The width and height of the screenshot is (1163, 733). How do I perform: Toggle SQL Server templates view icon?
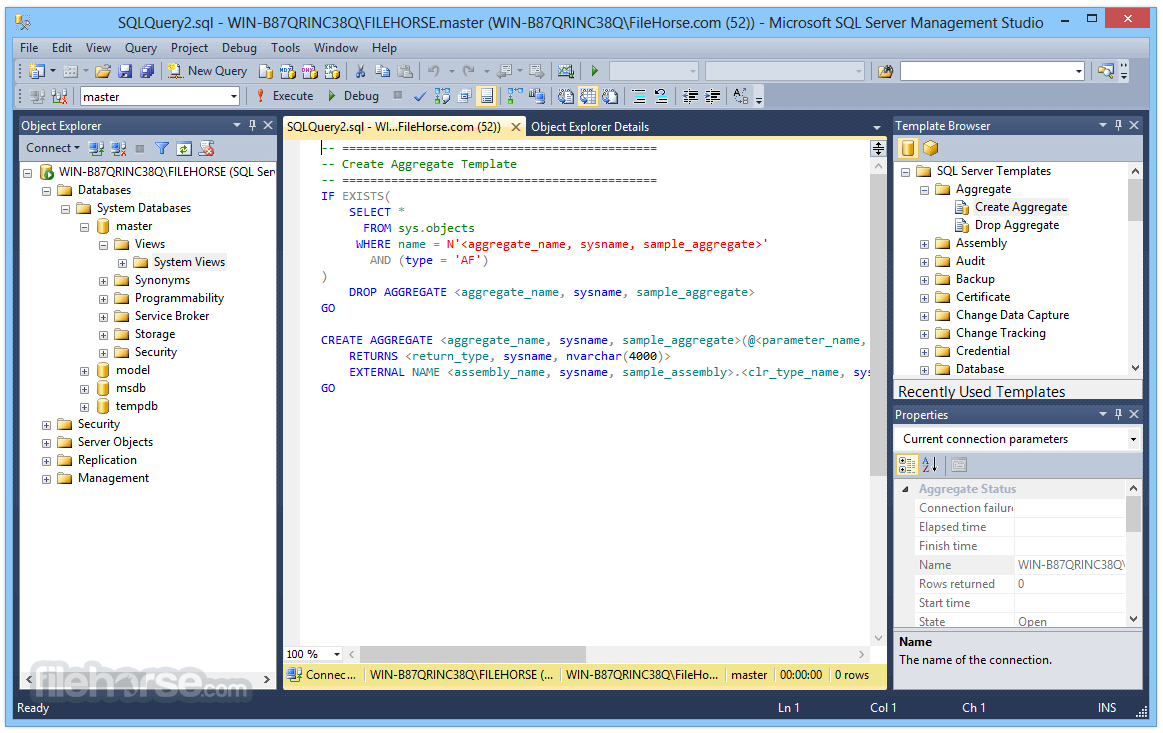coord(908,148)
